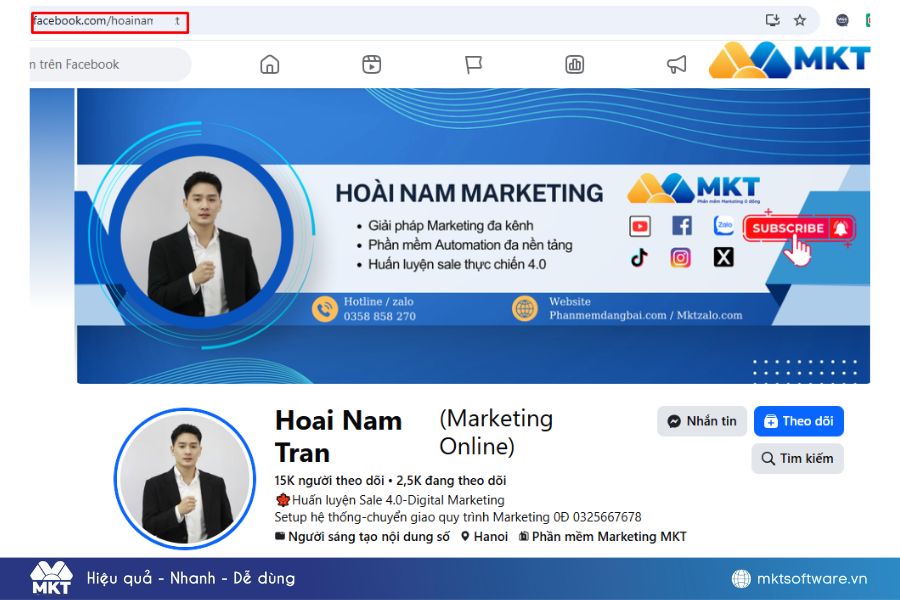Click the TikTok icon on cover banner
The image size is (900, 600).
[640, 258]
